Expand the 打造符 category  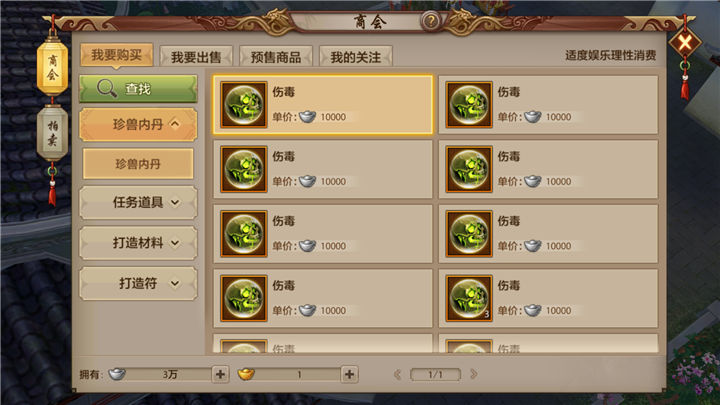coord(138,283)
